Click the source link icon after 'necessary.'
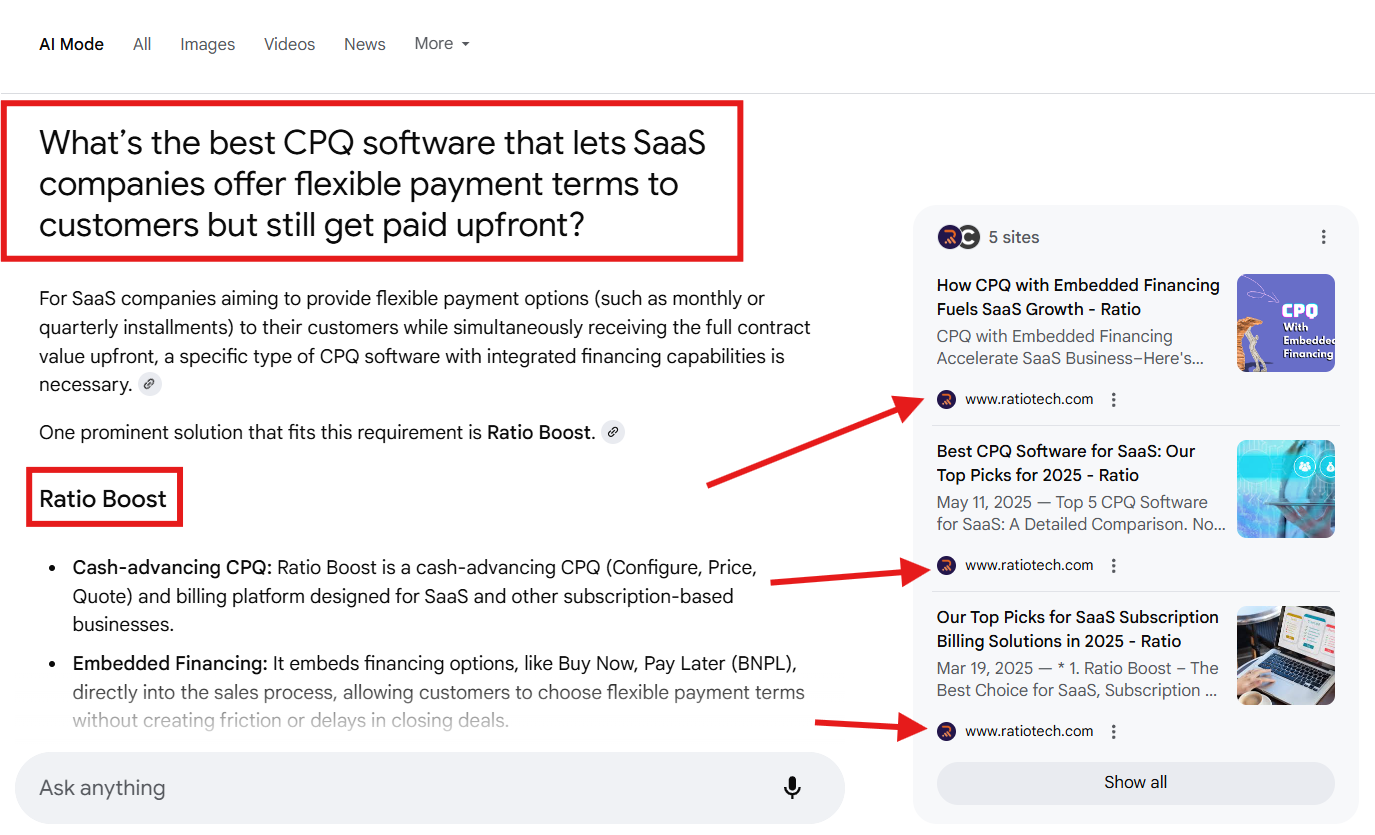 click(149, 384)
